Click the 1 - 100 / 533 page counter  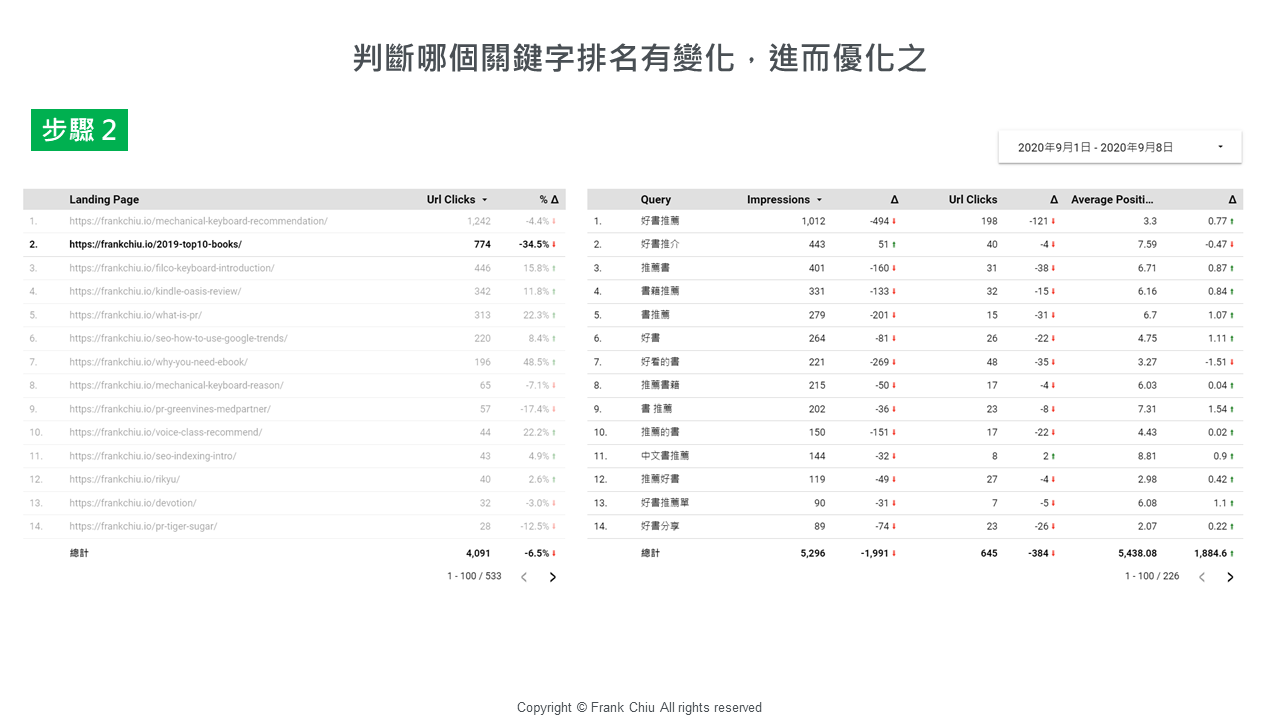click(474, 576)
